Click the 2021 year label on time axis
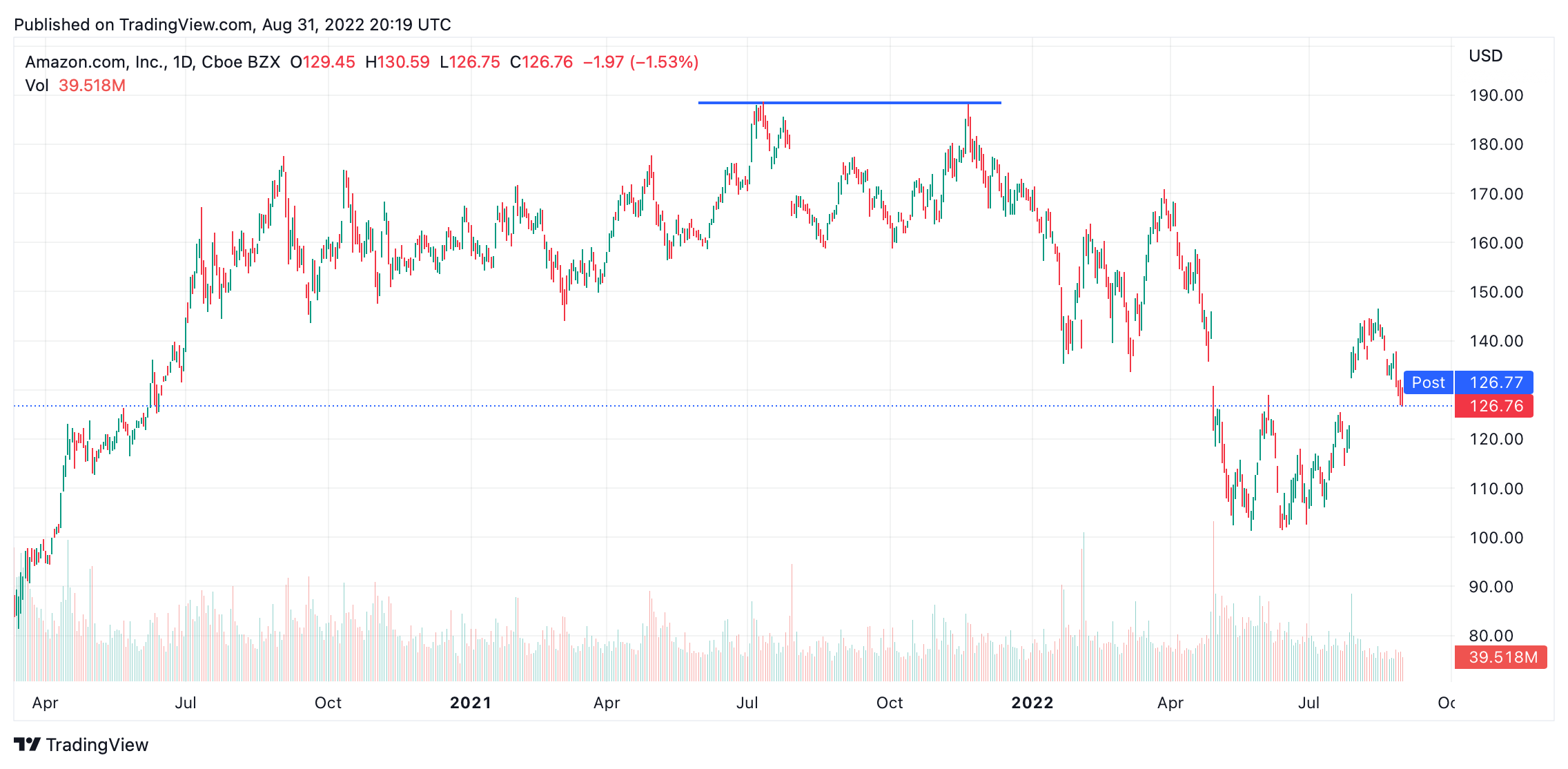Image resolution: width=1568 pixels, height=769 pixels. (471, 703)
